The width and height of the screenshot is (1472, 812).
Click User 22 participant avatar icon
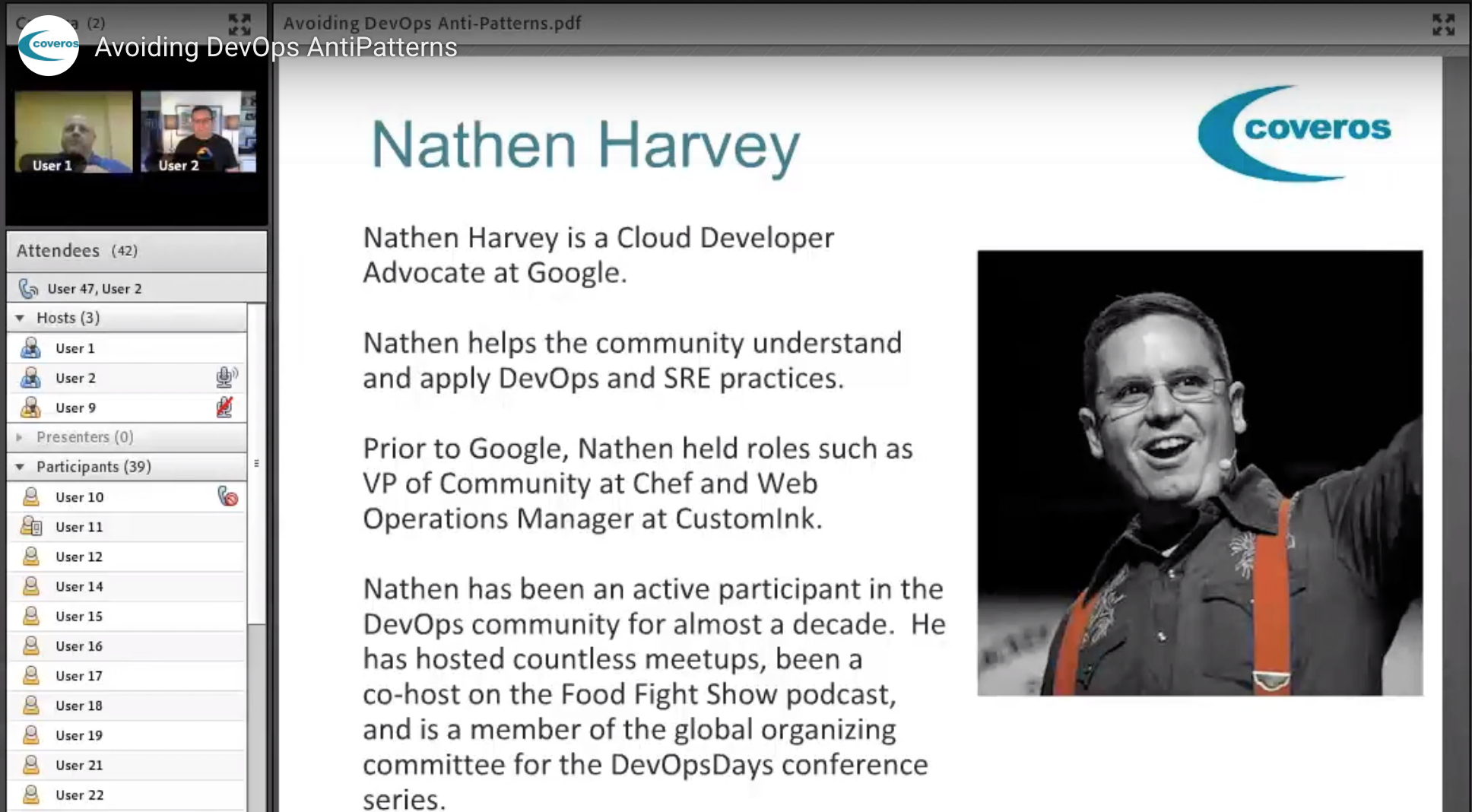tap(30, 795)
